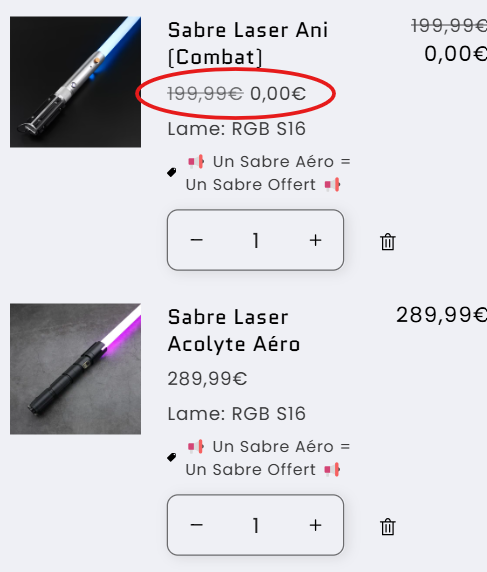Increase quantity of Sabre Laser Acolyte Aéro

(316, 525)
